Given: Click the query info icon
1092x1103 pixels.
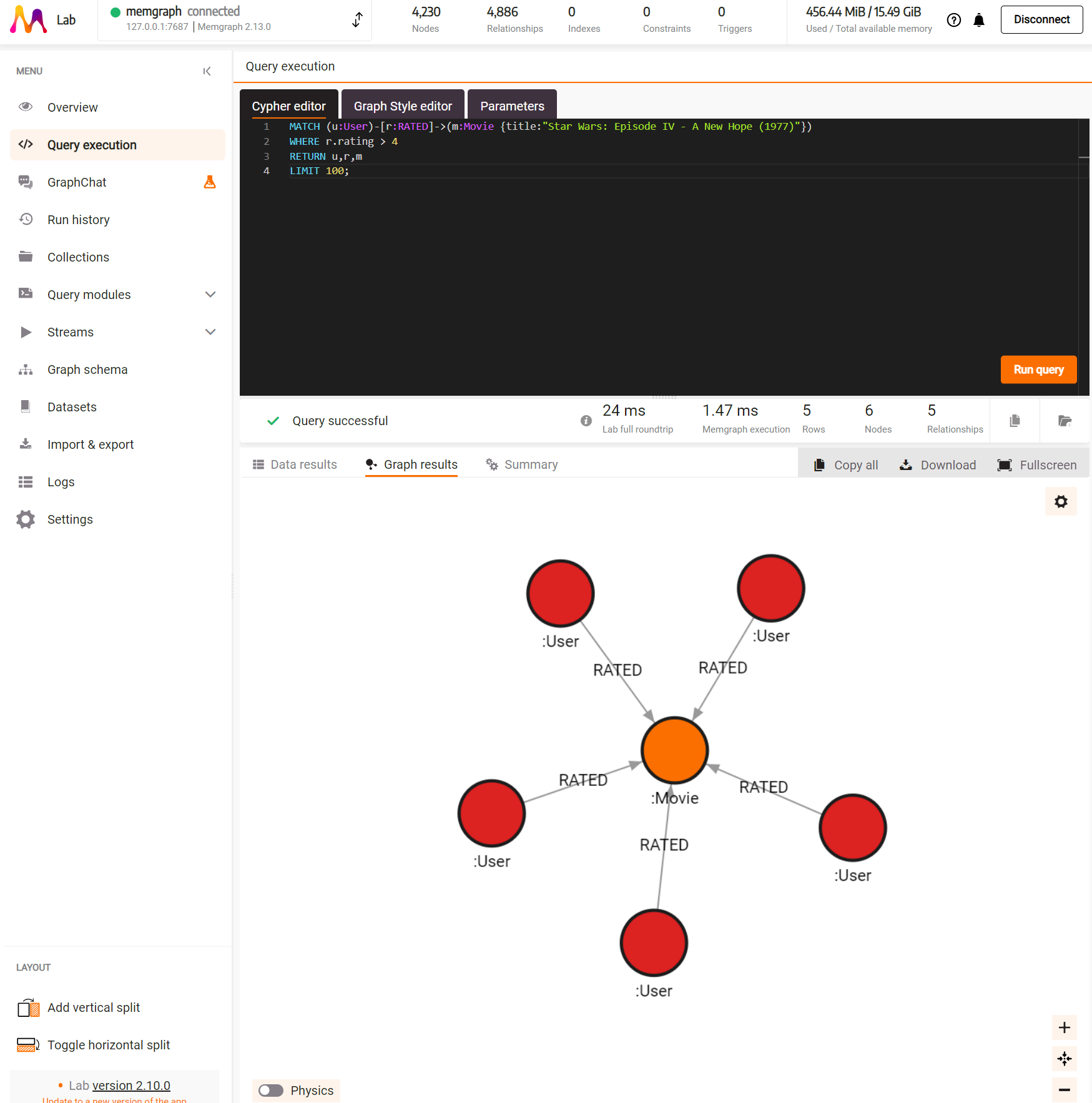Looking at the screenshot, I should [x=586, y=421].
